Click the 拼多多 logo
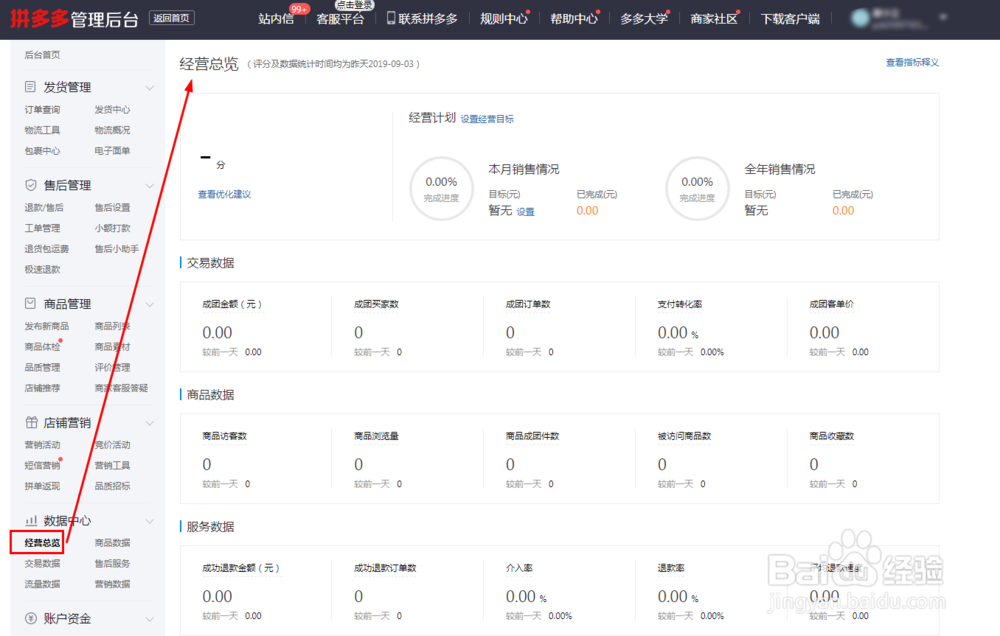 click(40, 18)
